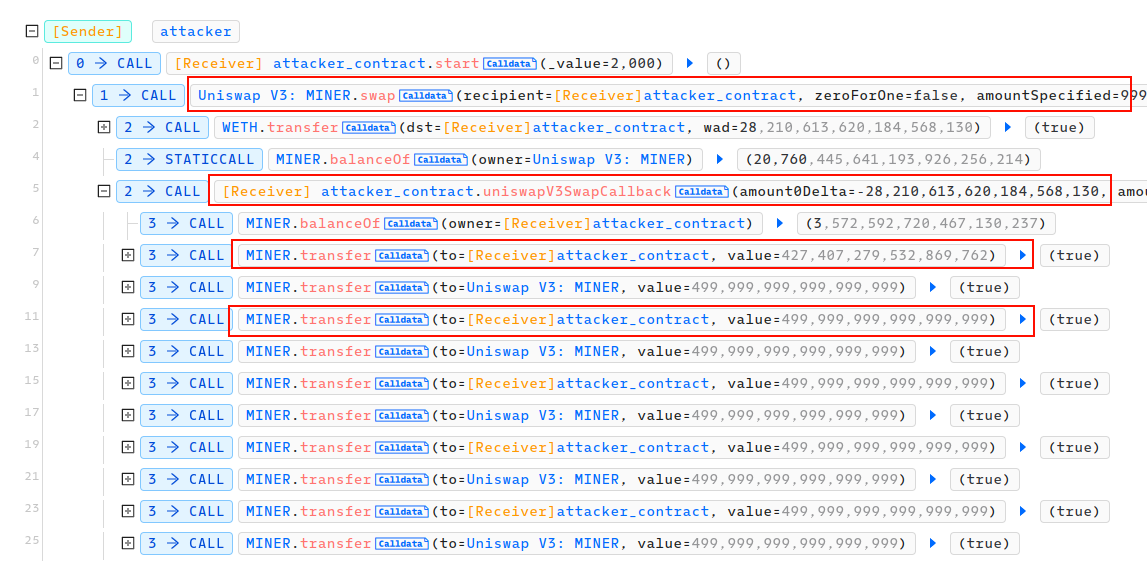Click the attacker address tag
1147x561 pixels.
[x=196, y=31]
